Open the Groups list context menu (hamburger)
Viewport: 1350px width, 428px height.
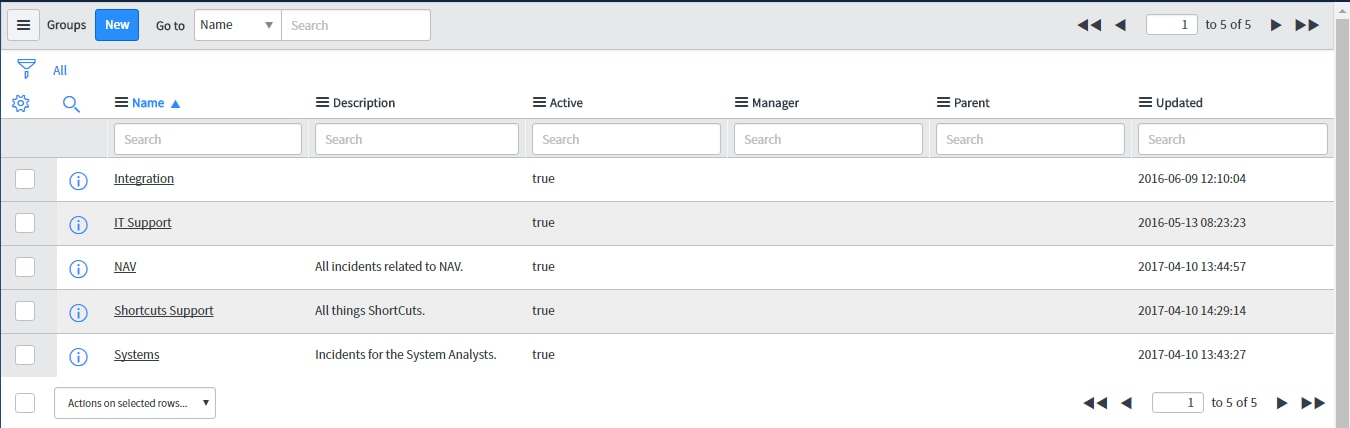(x=24, y=25)
